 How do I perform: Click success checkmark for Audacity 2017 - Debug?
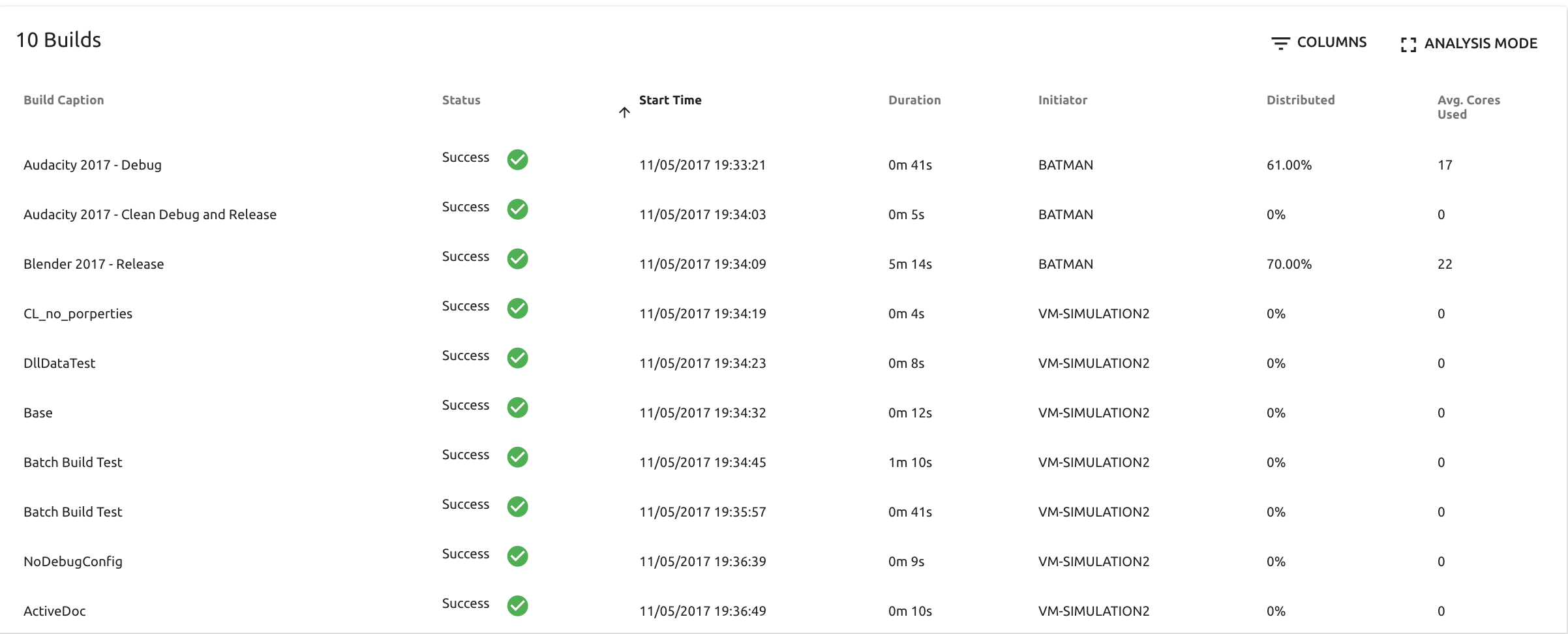[x=517, y=159]
